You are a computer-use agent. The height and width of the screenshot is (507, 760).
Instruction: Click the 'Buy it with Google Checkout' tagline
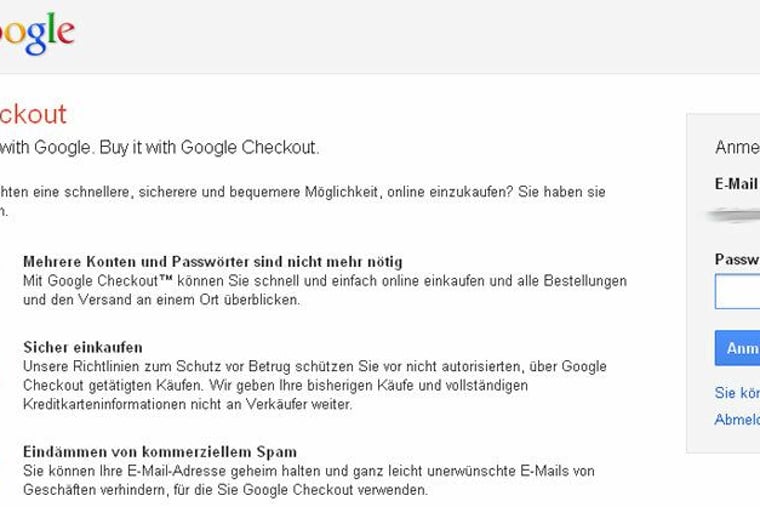coord(160,148)
